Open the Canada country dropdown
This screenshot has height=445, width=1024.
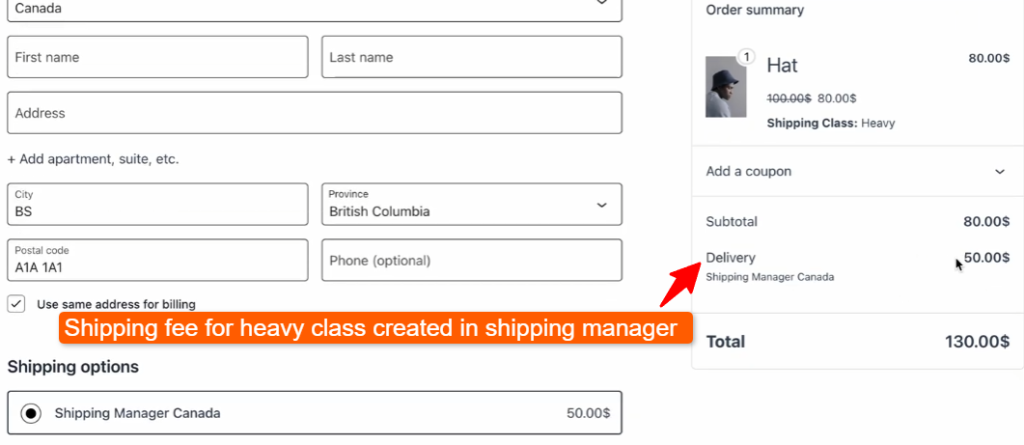pyautogui.click(x=314, y=8)
